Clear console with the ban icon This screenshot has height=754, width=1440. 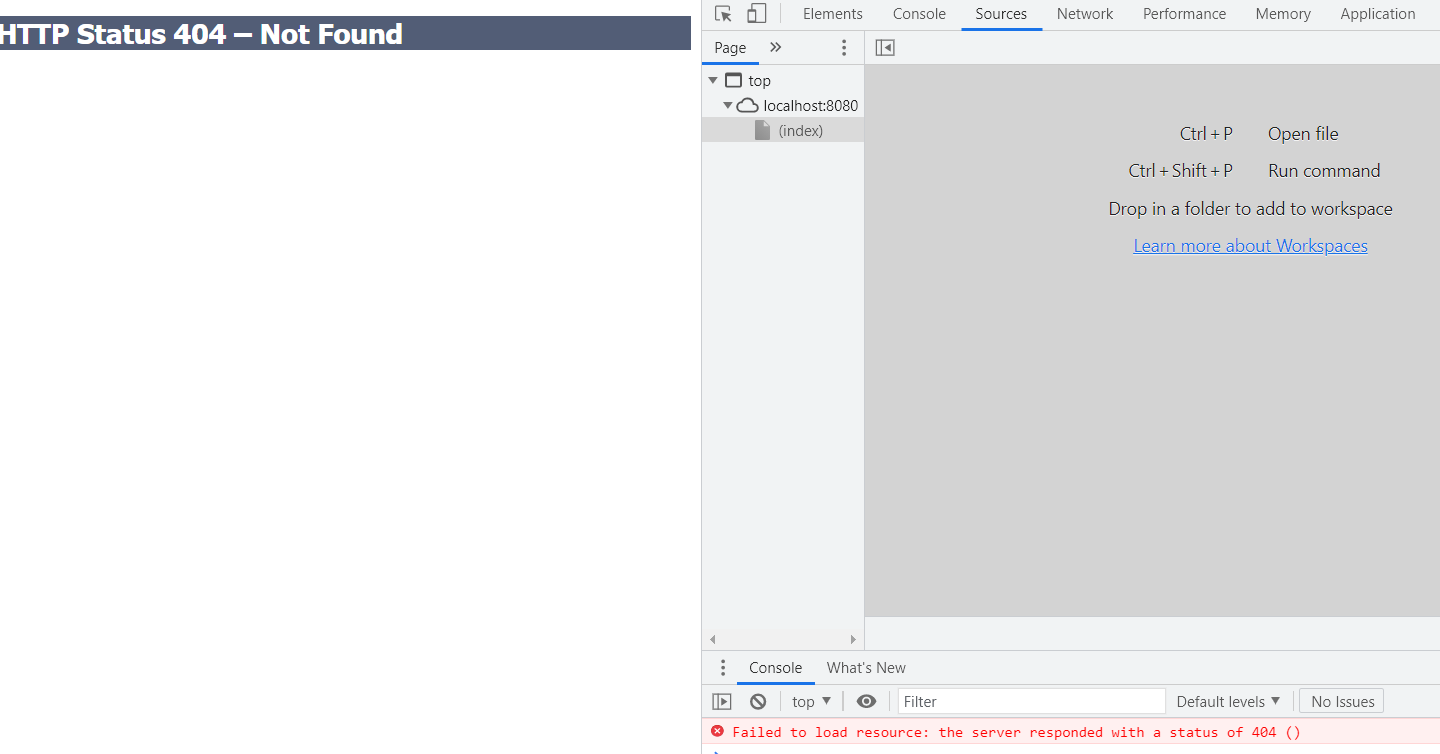pyautogui.click(x=758, y=702)
